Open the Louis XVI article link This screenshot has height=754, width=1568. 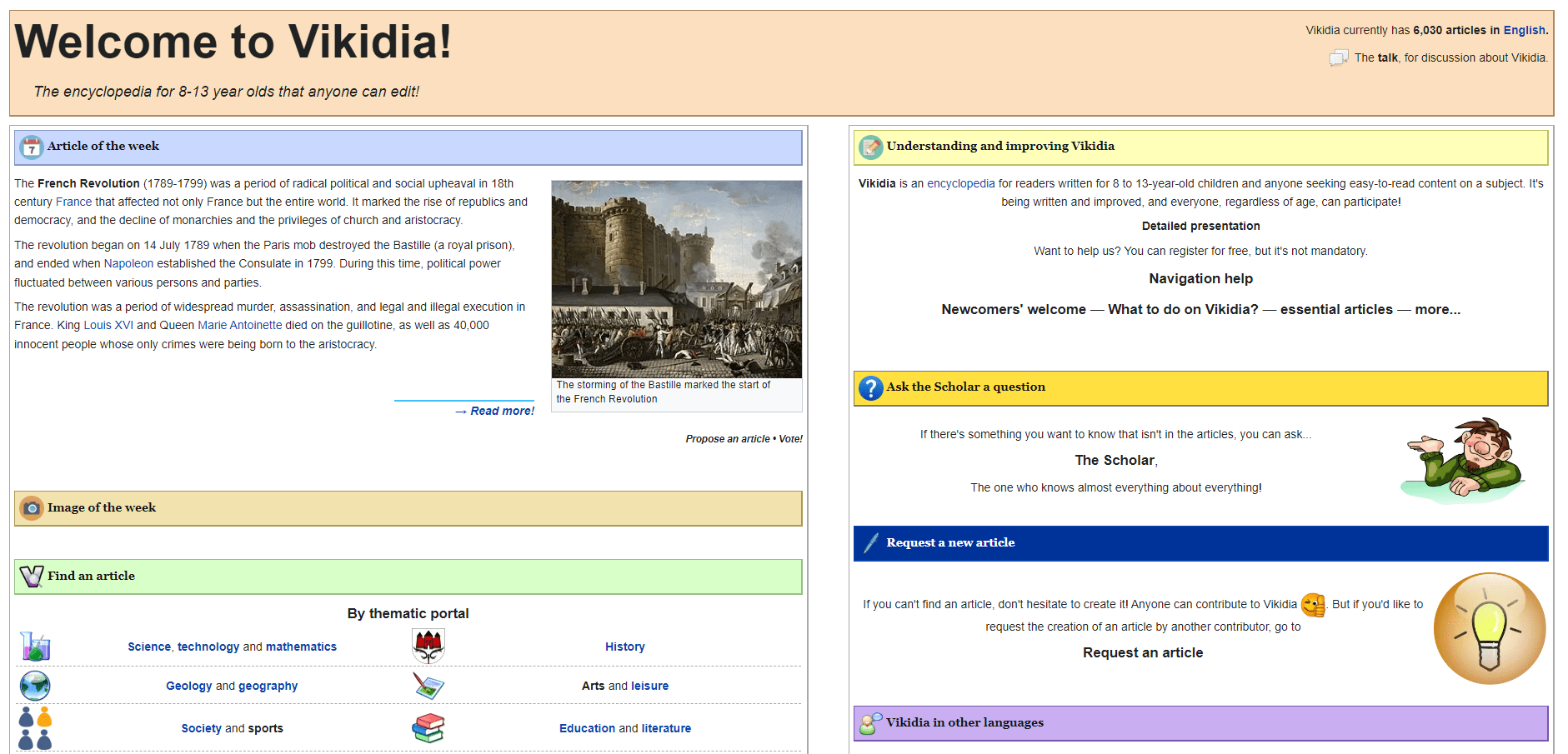click(x=108, y=325)
